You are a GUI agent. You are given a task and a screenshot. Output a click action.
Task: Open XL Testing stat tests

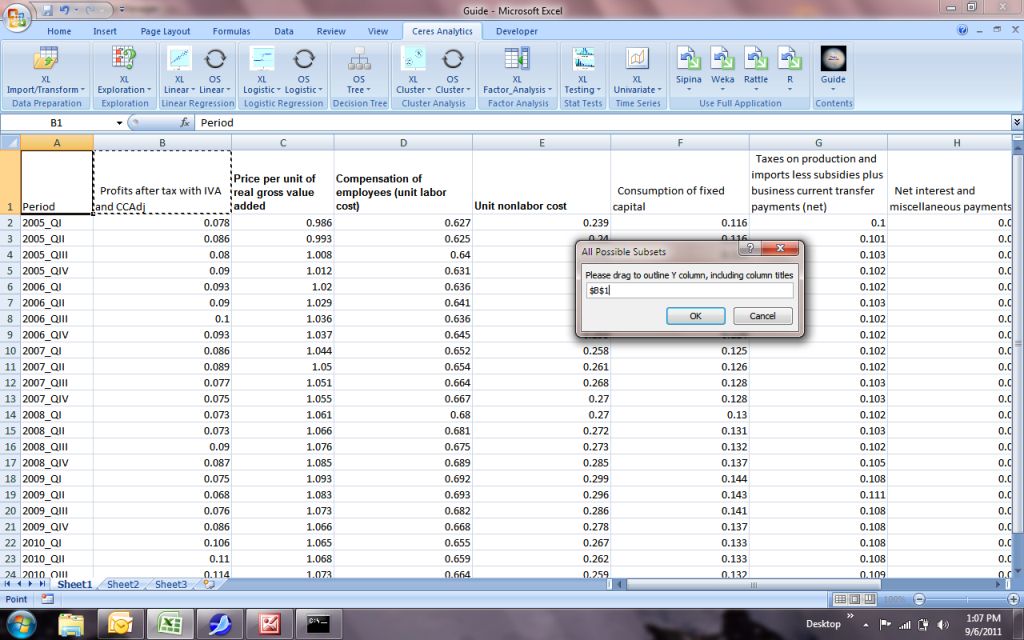[x=583, y=71]
